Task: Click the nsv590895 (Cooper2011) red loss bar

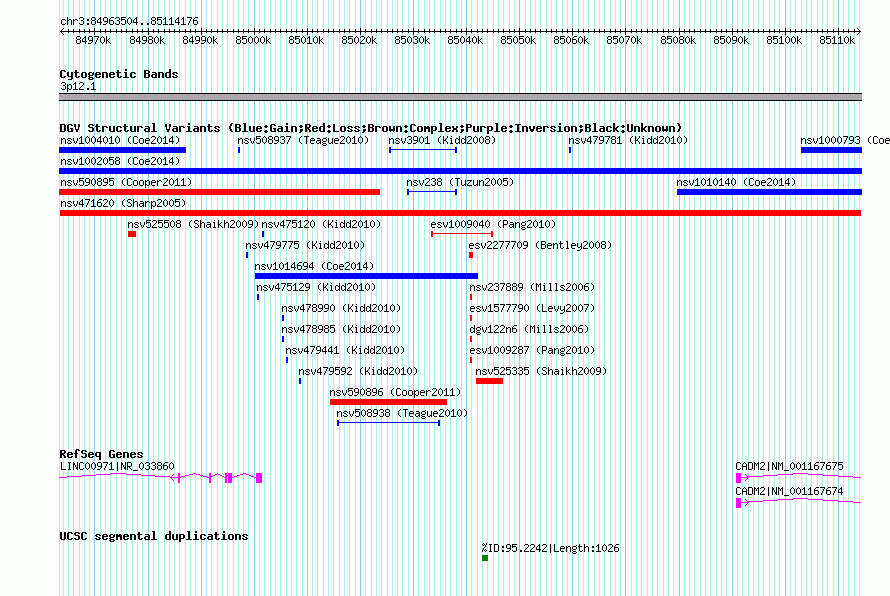Action: 220,192
